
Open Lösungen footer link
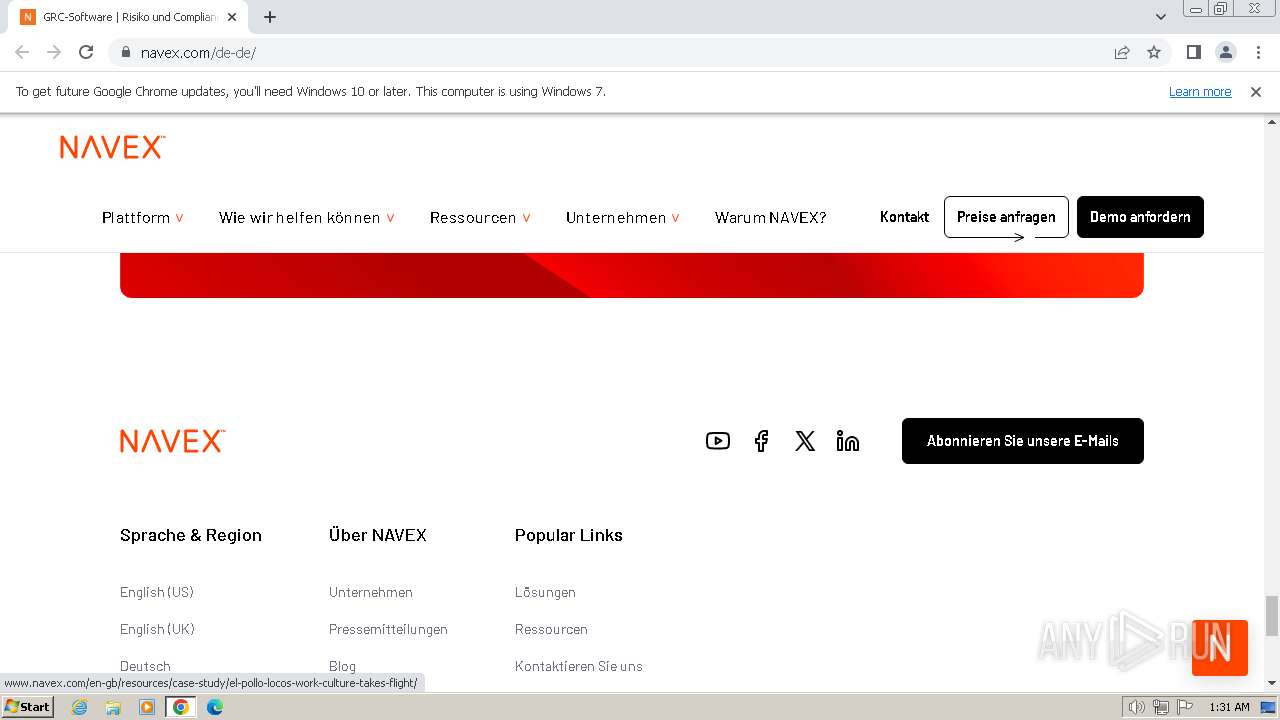click(x=545, y=592)
